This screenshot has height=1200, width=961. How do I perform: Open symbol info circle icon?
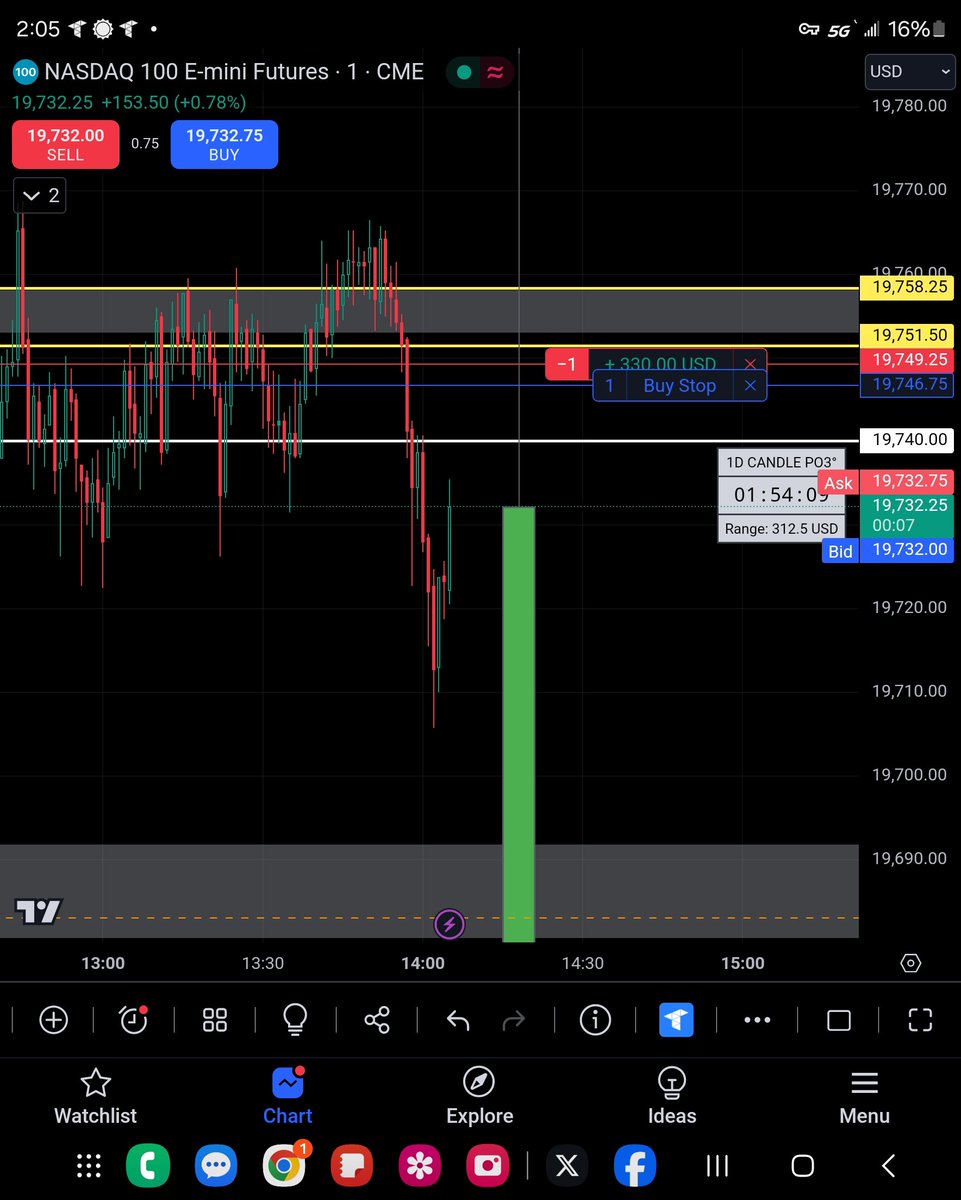[595, 1020]
